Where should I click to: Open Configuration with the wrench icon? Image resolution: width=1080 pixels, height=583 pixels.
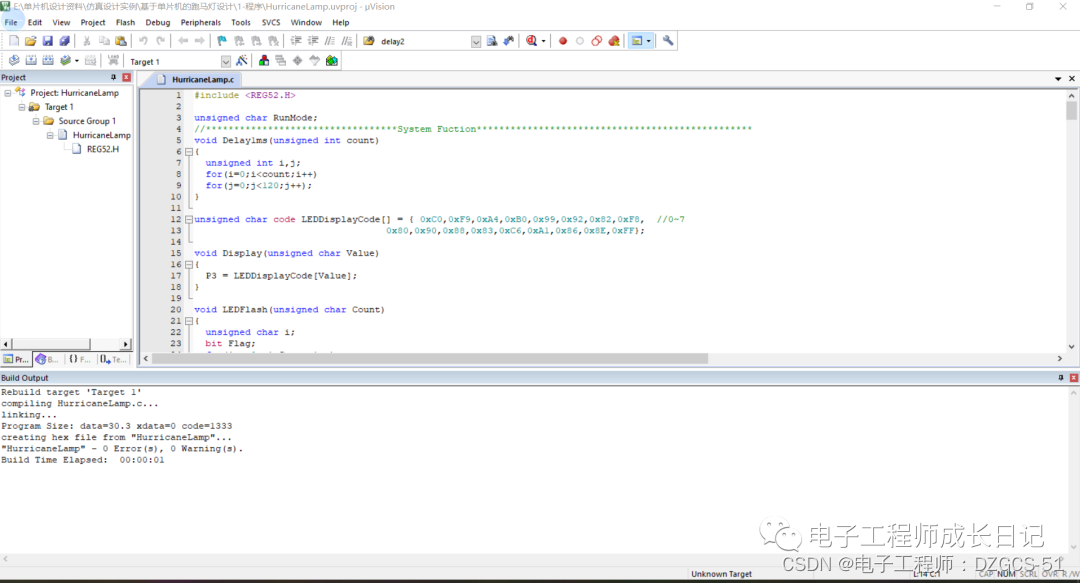[667, 41]
